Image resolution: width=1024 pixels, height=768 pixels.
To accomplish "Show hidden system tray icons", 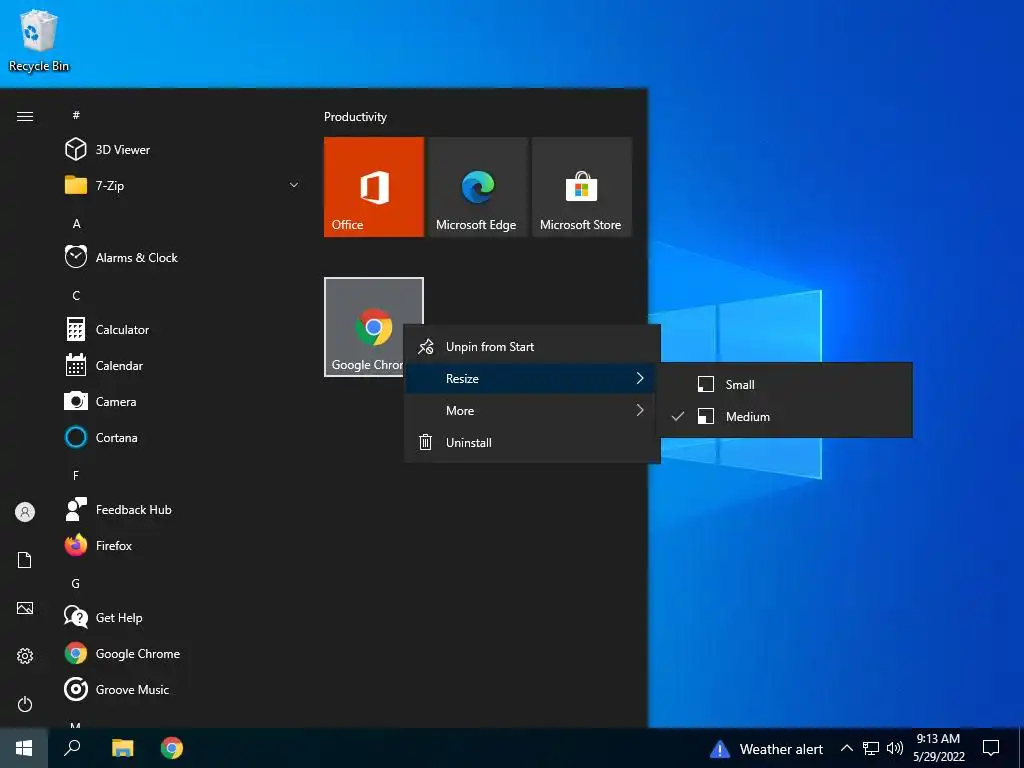I will pos(846,748).
